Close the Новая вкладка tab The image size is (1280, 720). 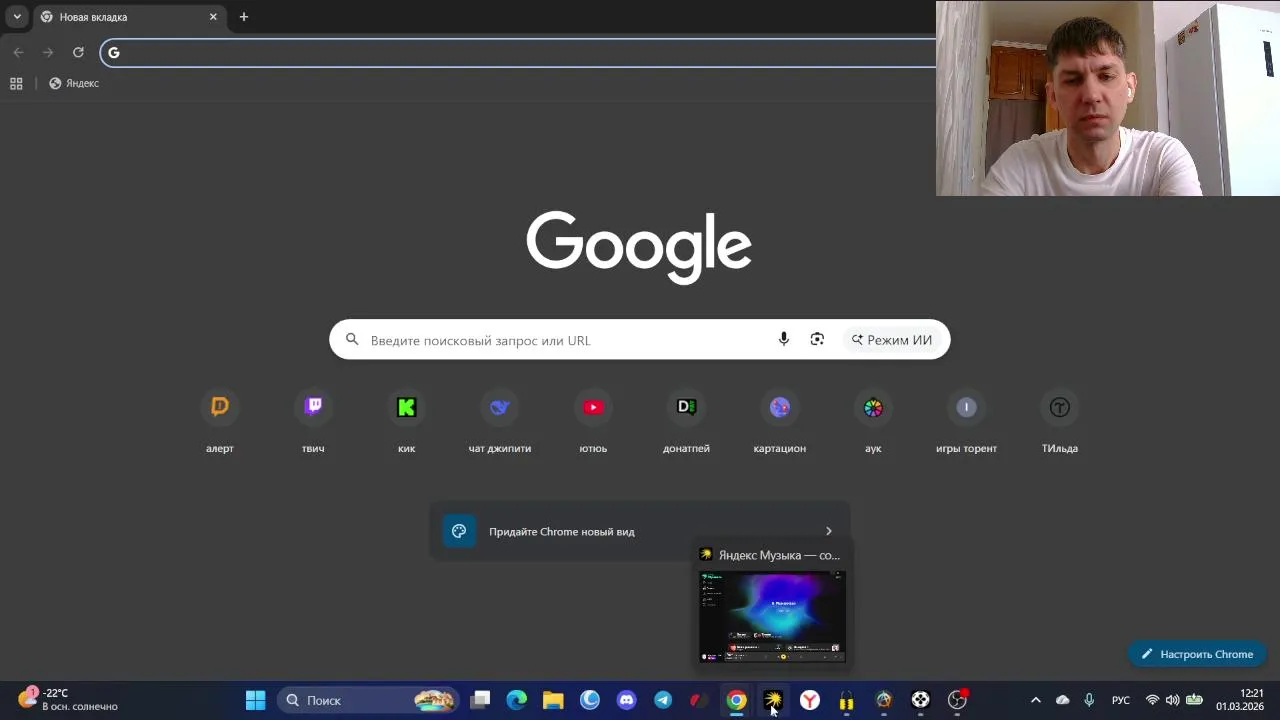213,17
